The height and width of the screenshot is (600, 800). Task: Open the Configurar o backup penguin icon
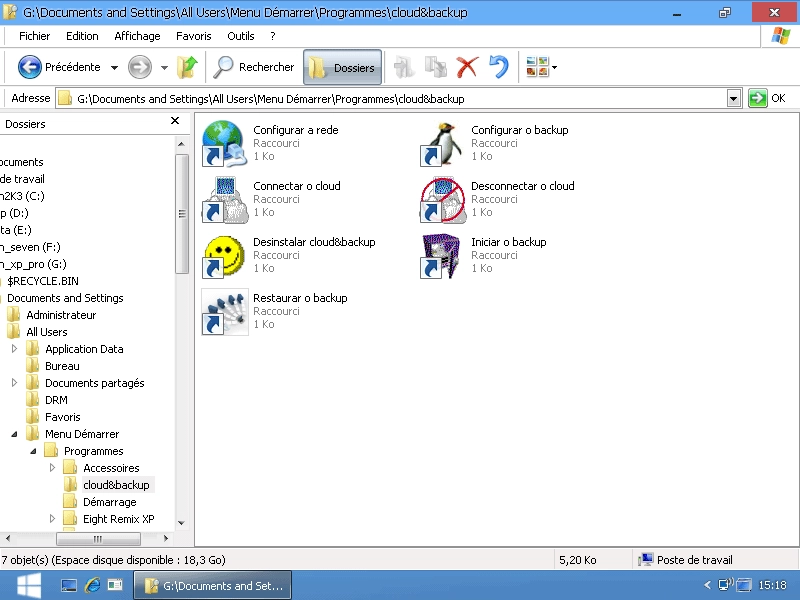[442, 143]
